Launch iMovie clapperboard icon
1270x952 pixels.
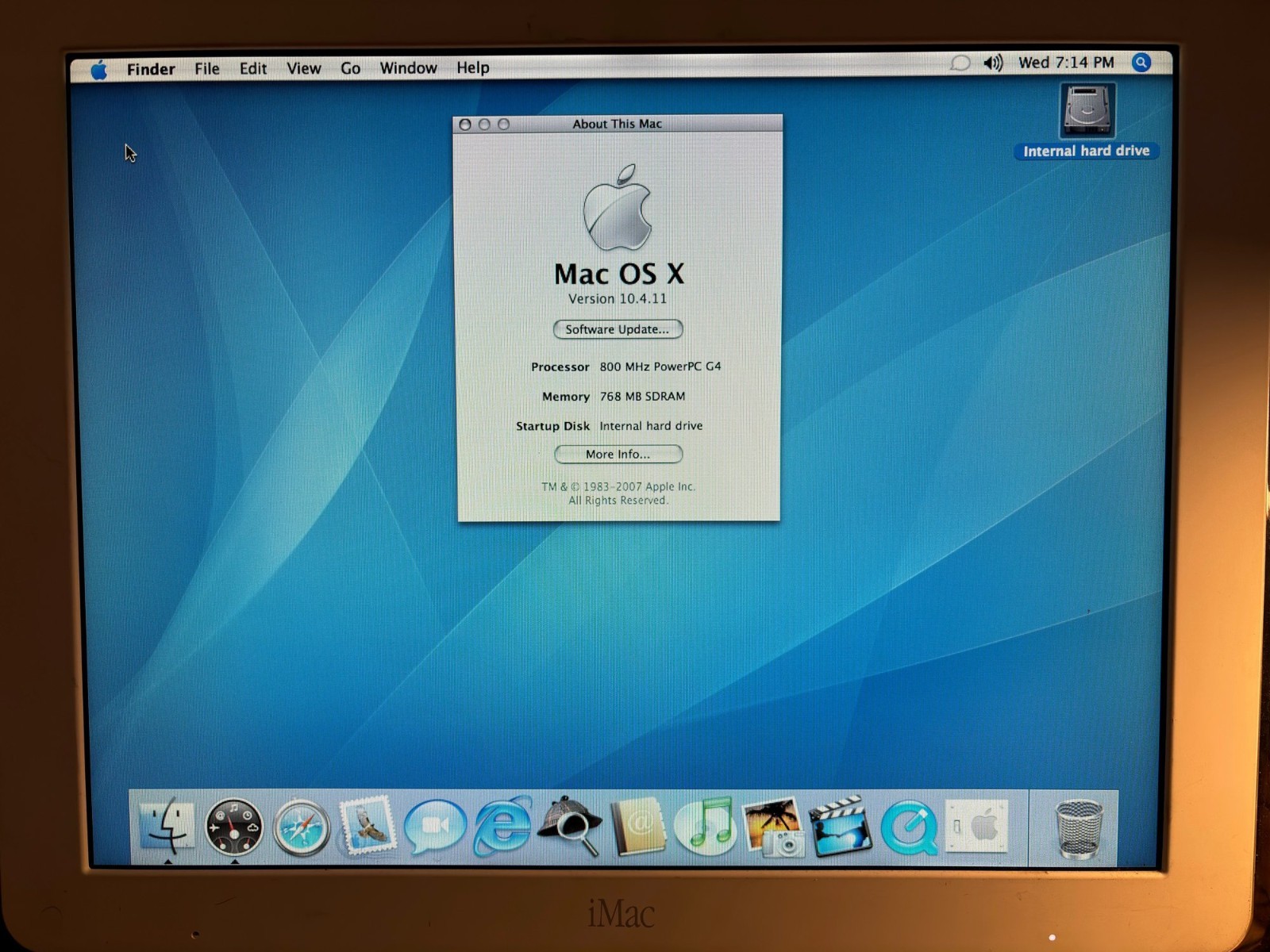point(840,827)
